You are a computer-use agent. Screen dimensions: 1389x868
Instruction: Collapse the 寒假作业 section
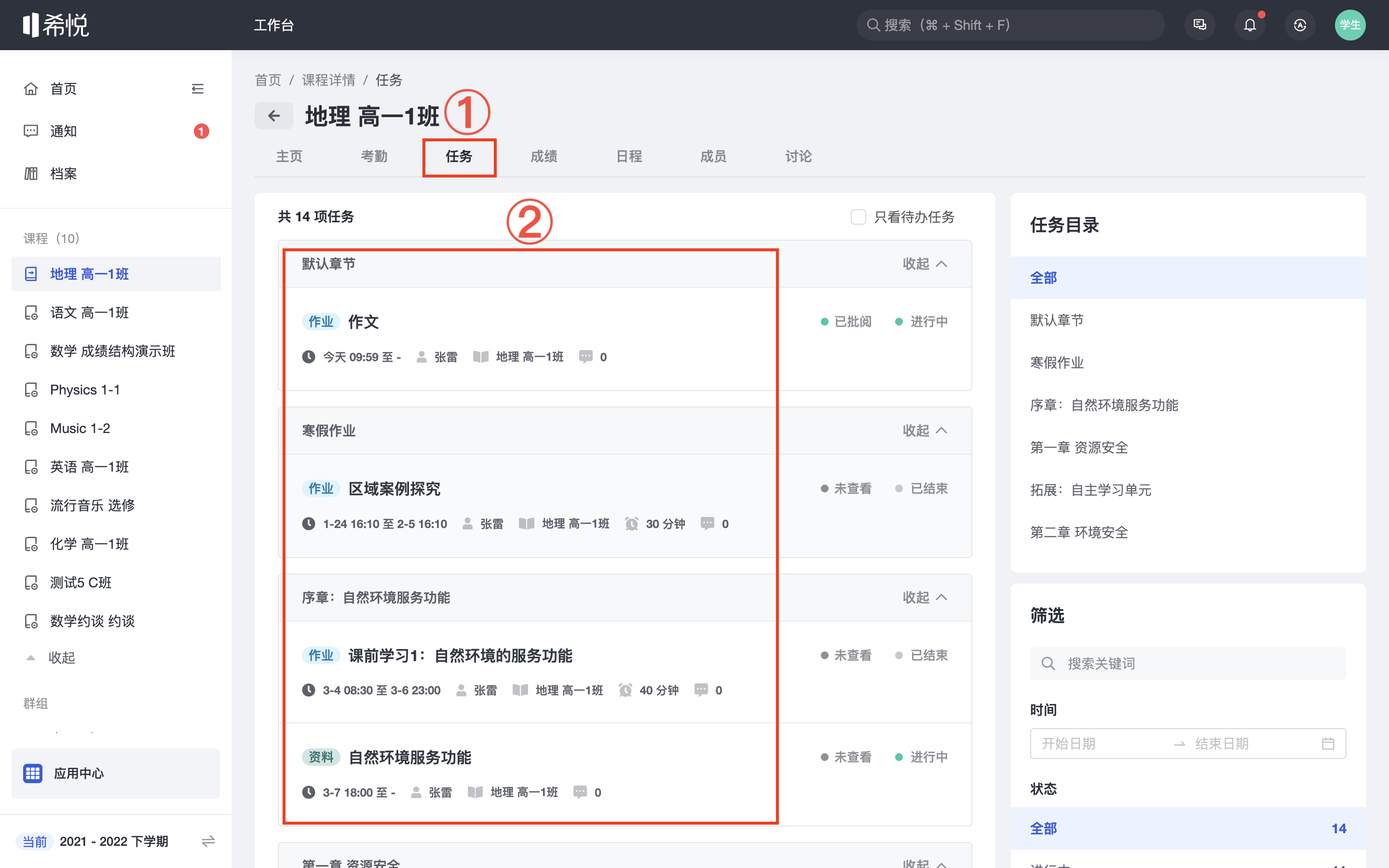(924, 431)
